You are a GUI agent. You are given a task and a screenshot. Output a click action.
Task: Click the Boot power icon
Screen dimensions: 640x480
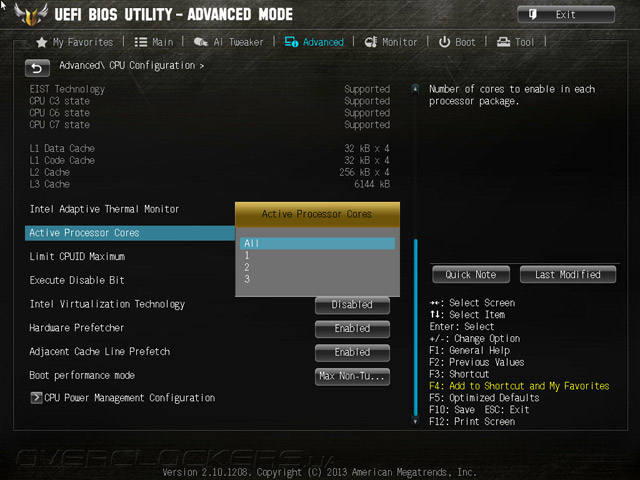(444, 42)
